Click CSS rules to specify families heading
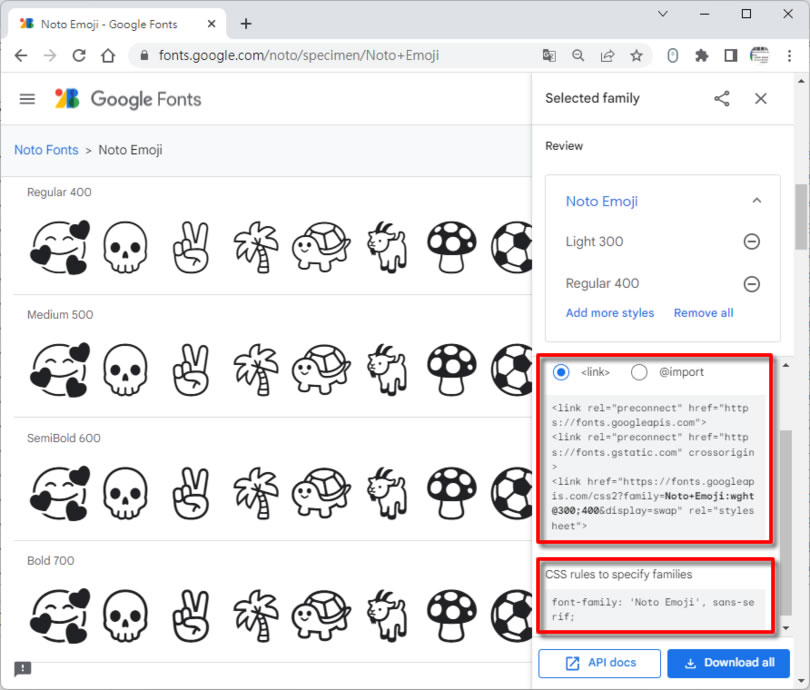The image size is (810, 690). pyautogui.click(x=618, y=574)
